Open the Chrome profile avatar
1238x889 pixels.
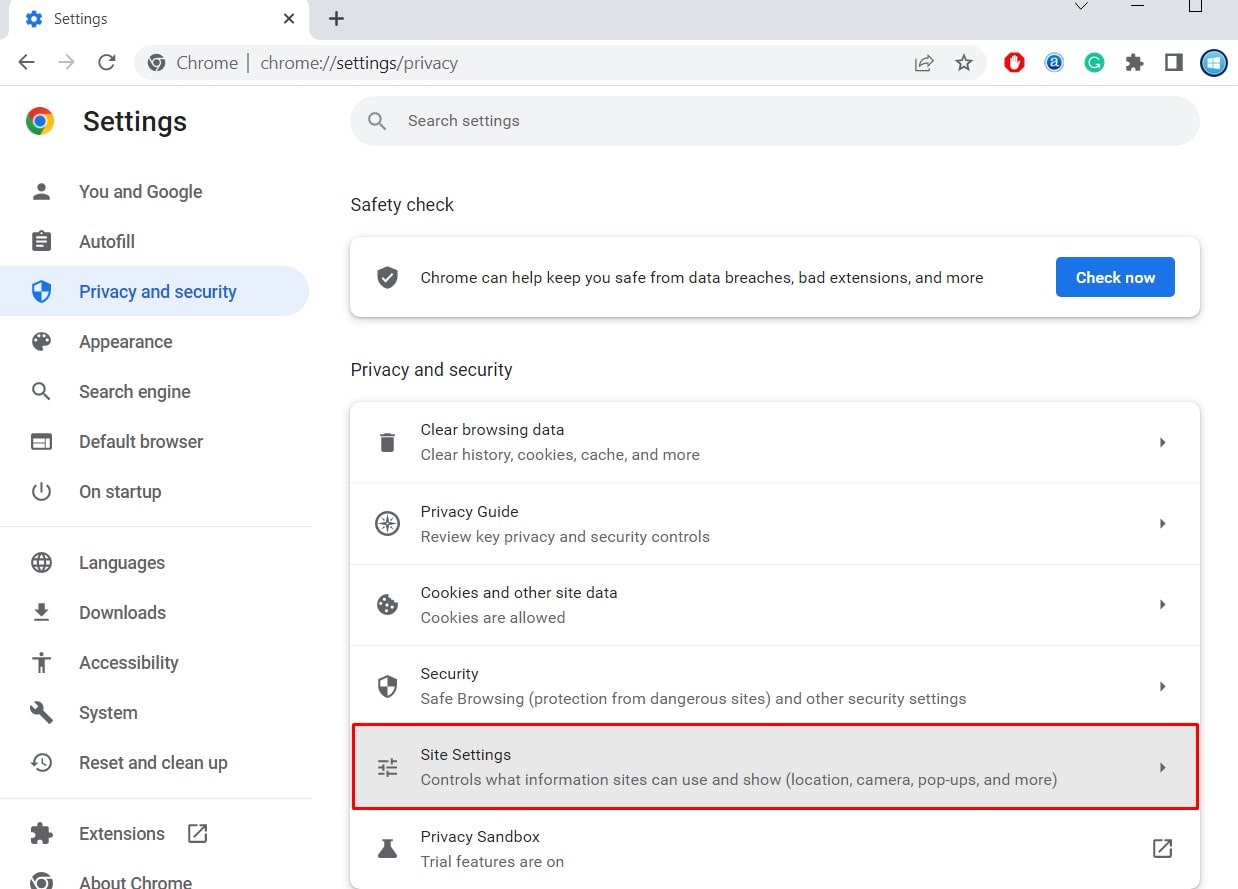[x=1214, y=63]
